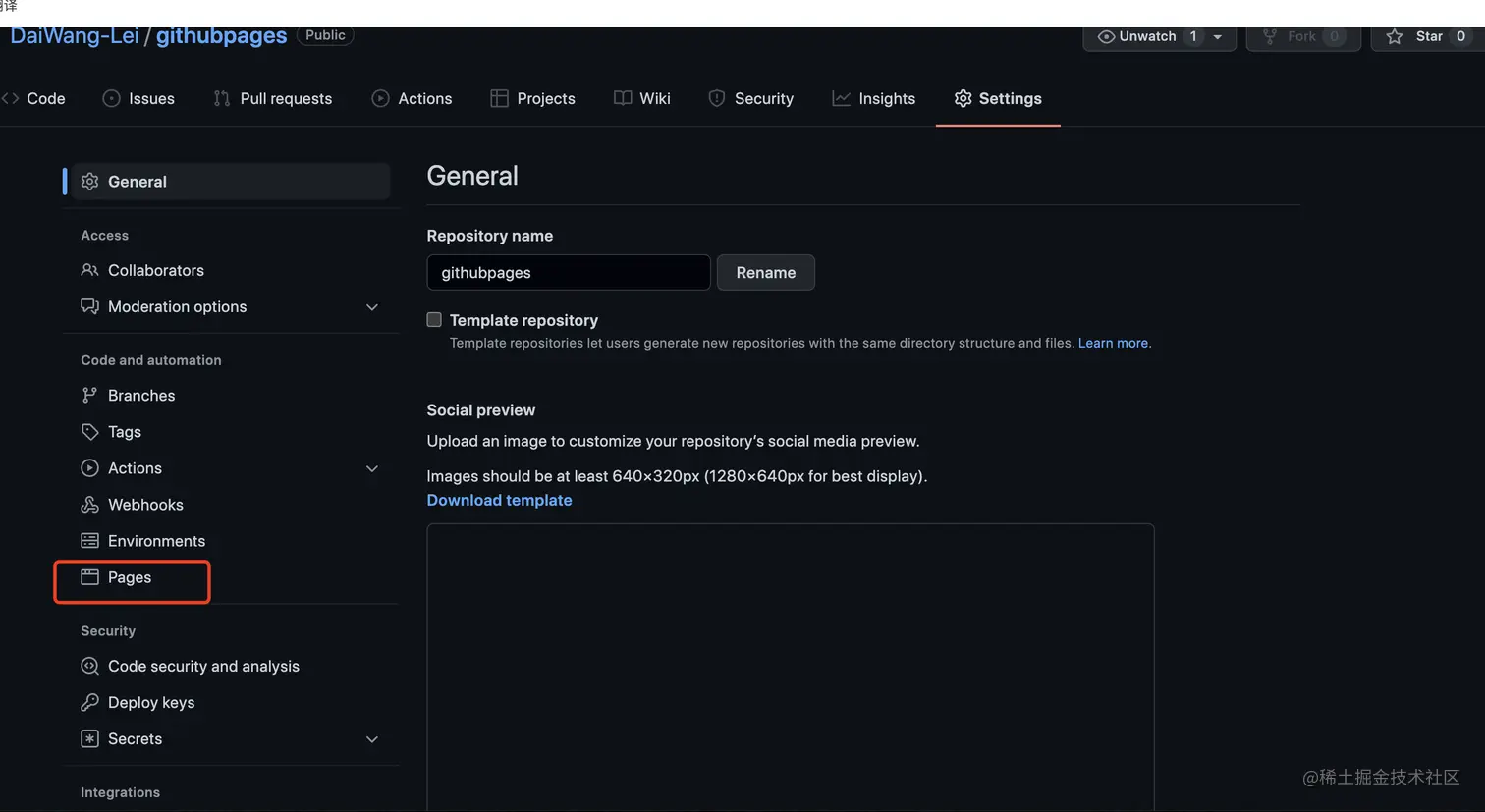This screenshot has width=1485, height=812.
Task: Expand the sidebar Actions chevron
Action: tap(372, 469)
